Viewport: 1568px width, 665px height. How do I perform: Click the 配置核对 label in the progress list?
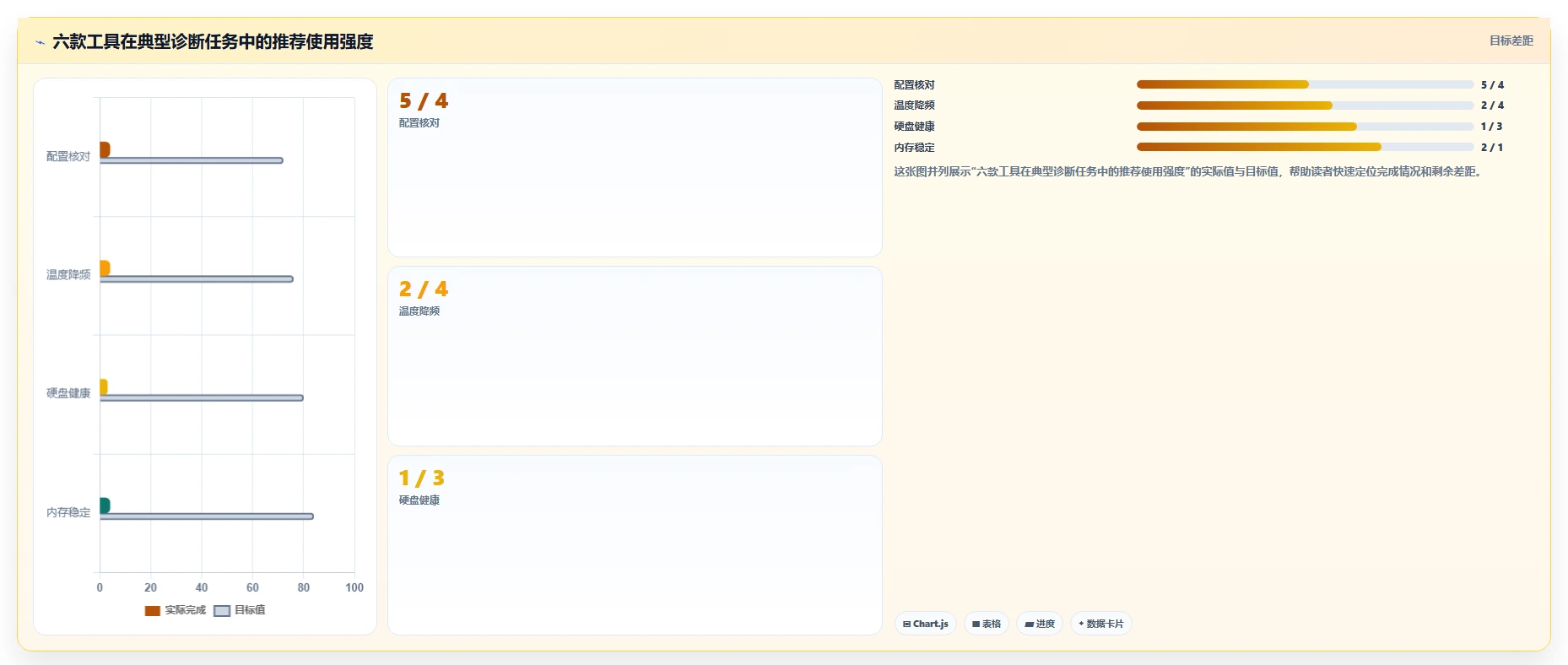click(914, 84)
